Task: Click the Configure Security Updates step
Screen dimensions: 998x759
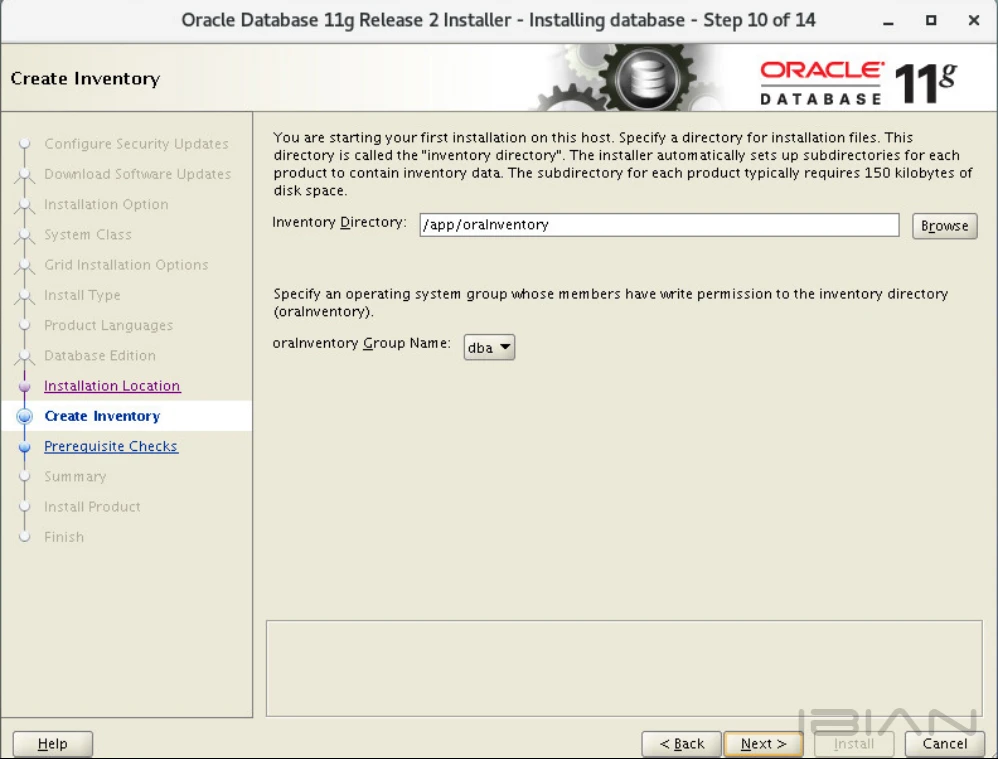Action: click(136, 144)
